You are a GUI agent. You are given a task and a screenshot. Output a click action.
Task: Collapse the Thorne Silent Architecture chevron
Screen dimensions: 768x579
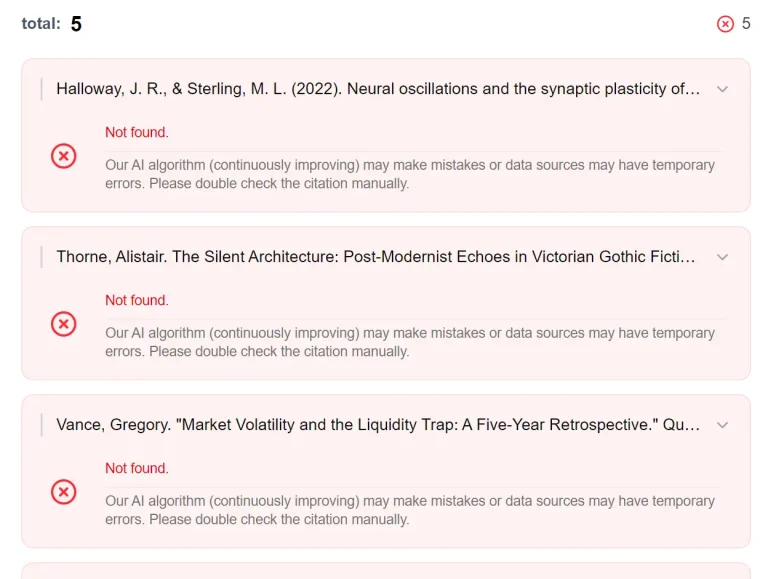coord(723,257)
